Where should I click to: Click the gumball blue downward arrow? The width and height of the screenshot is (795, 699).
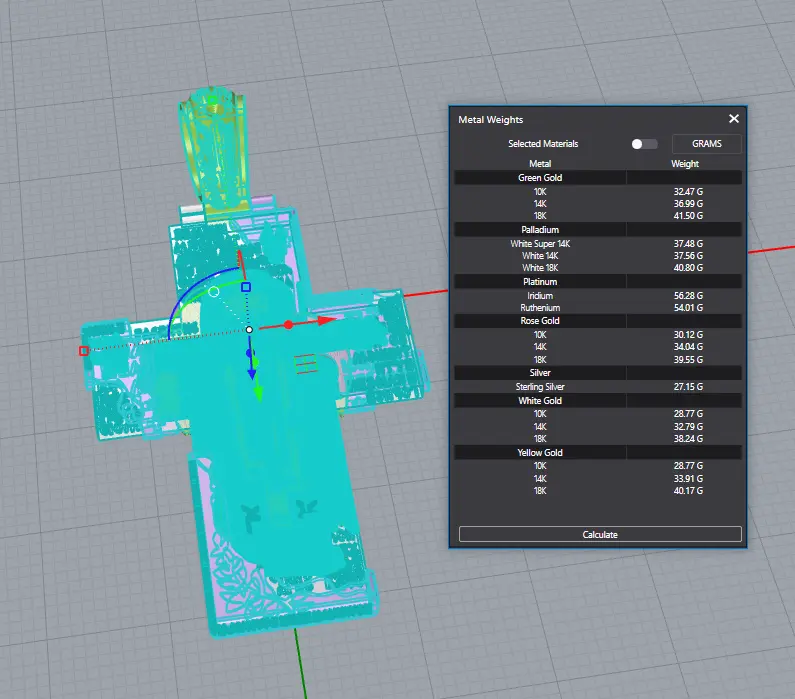251,373
